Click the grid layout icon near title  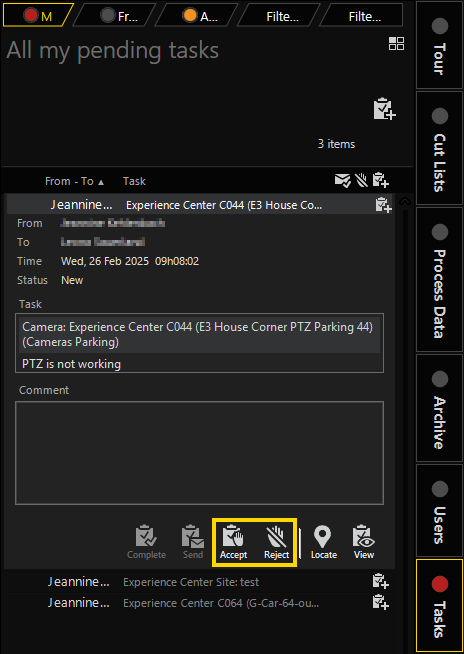coord(396,43)
